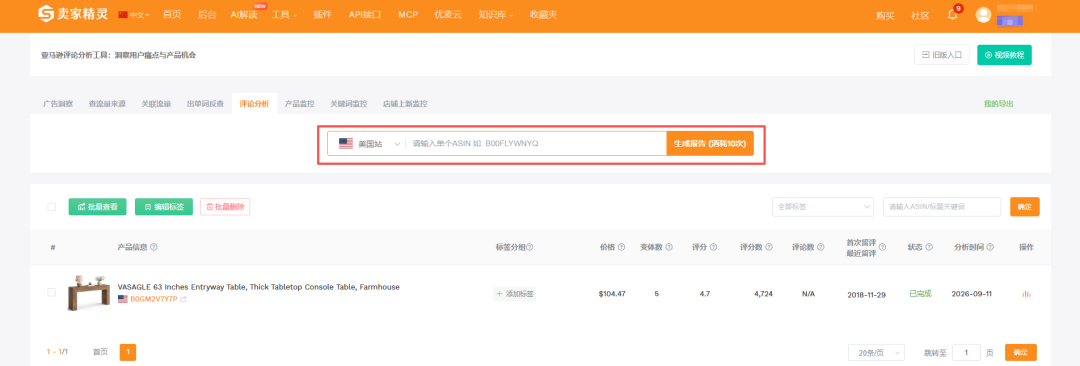Screen dimensions: 1080x366
Task: Click the 编辑标签 button
Action: [x=164, y=207]
